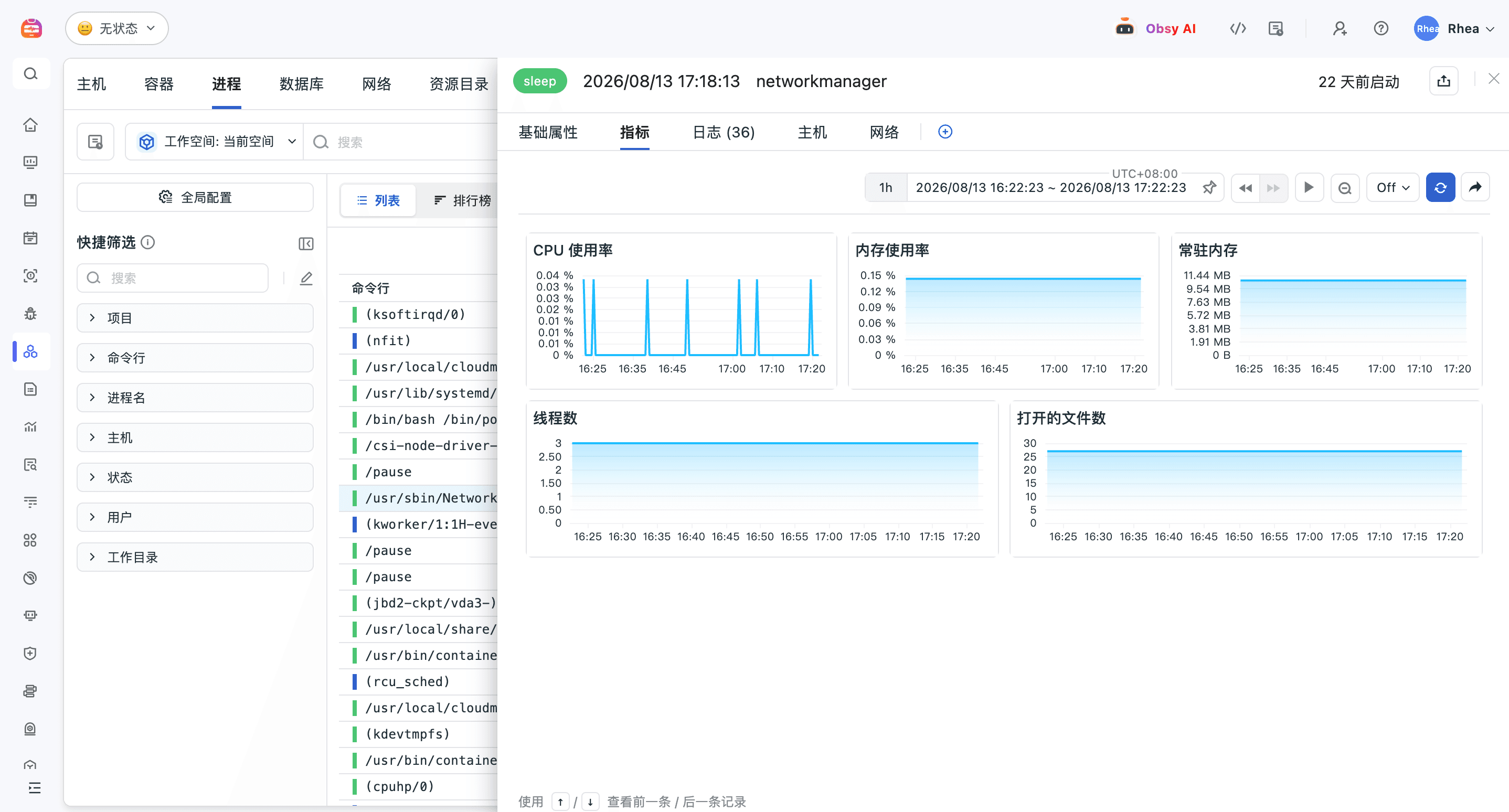1509x812 pixels.
Task: Step back to the earlier time range
Action: (1246, 187)
